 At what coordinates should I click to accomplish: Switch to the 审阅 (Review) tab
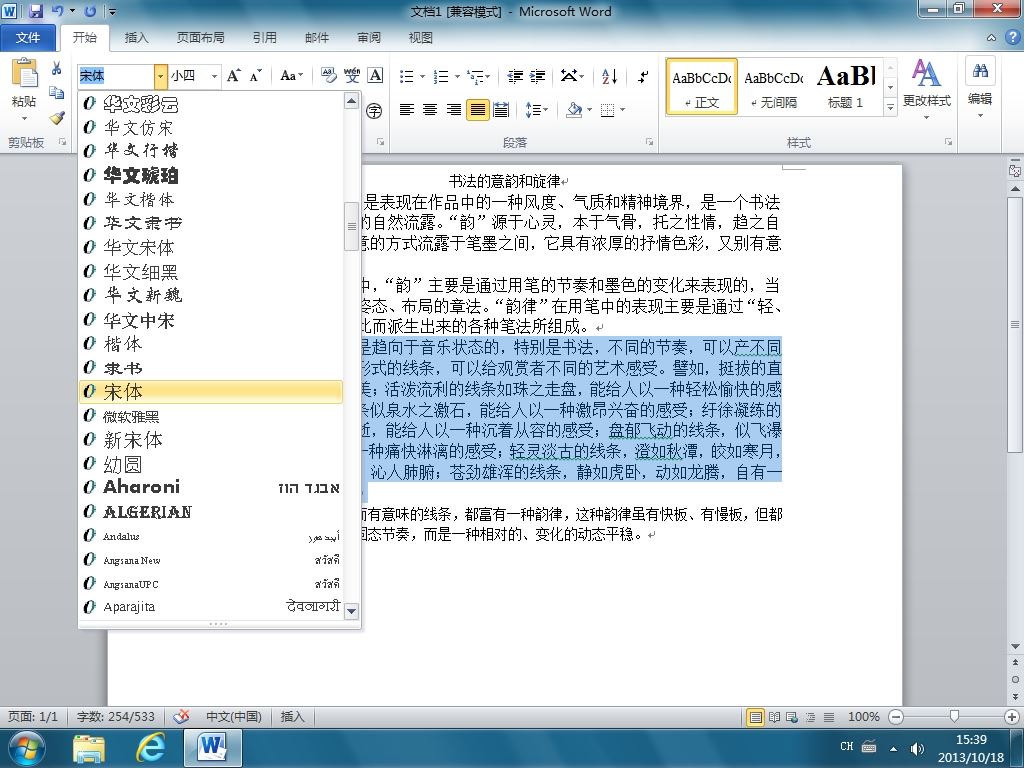coord(369,38)
